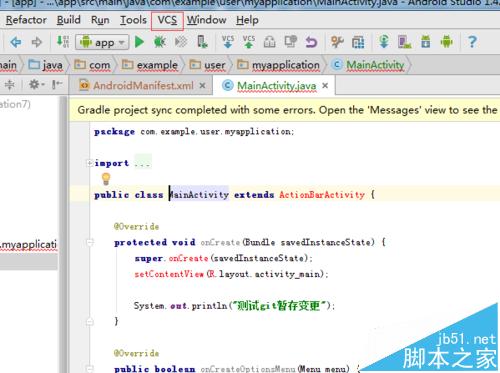Select the example breadcrumb folder
The width and height of the screenshot is (500, 373).
(x=150, y=65)
